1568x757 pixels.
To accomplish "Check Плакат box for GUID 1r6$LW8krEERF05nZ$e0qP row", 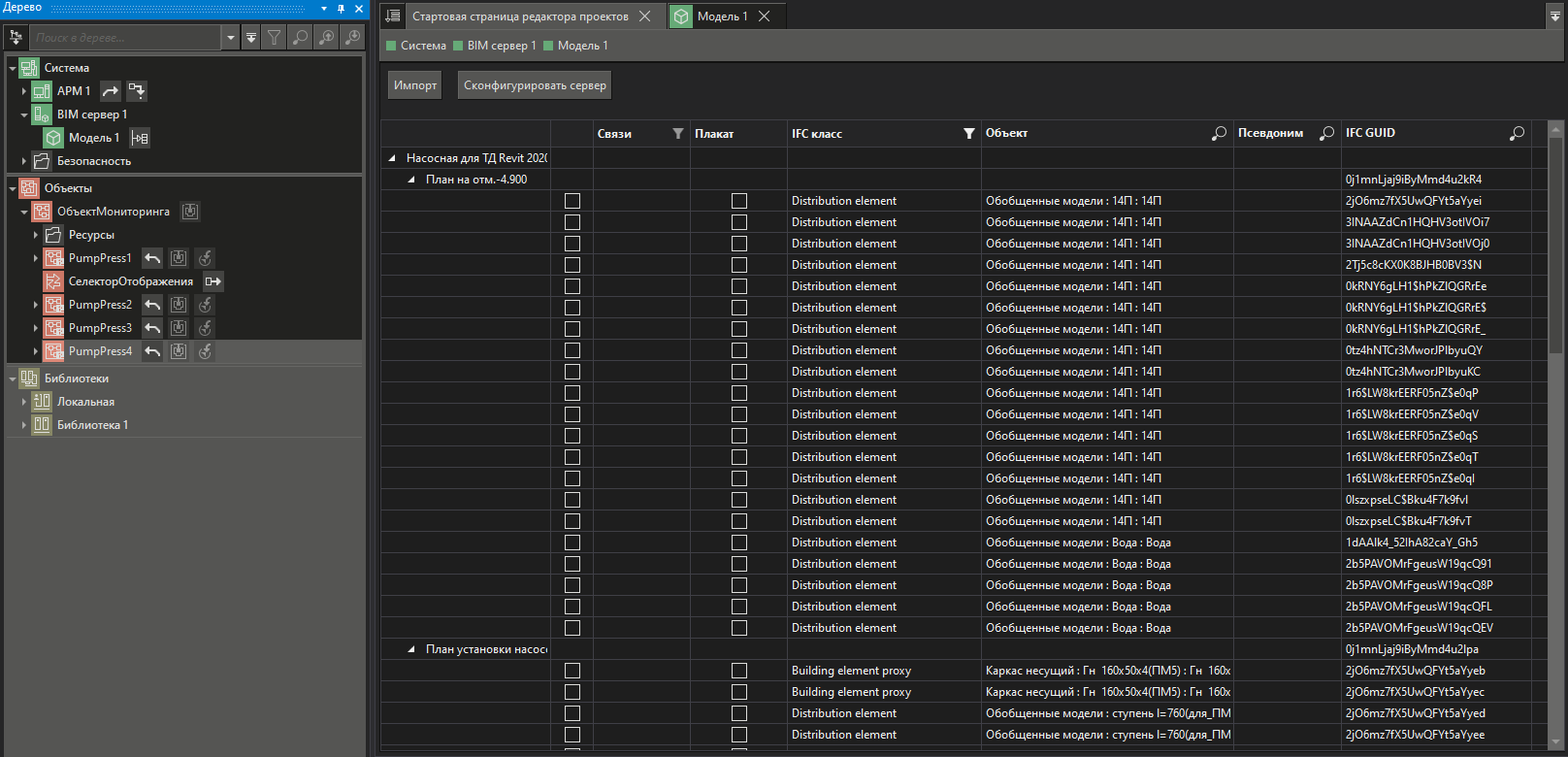I will point(739,393).
